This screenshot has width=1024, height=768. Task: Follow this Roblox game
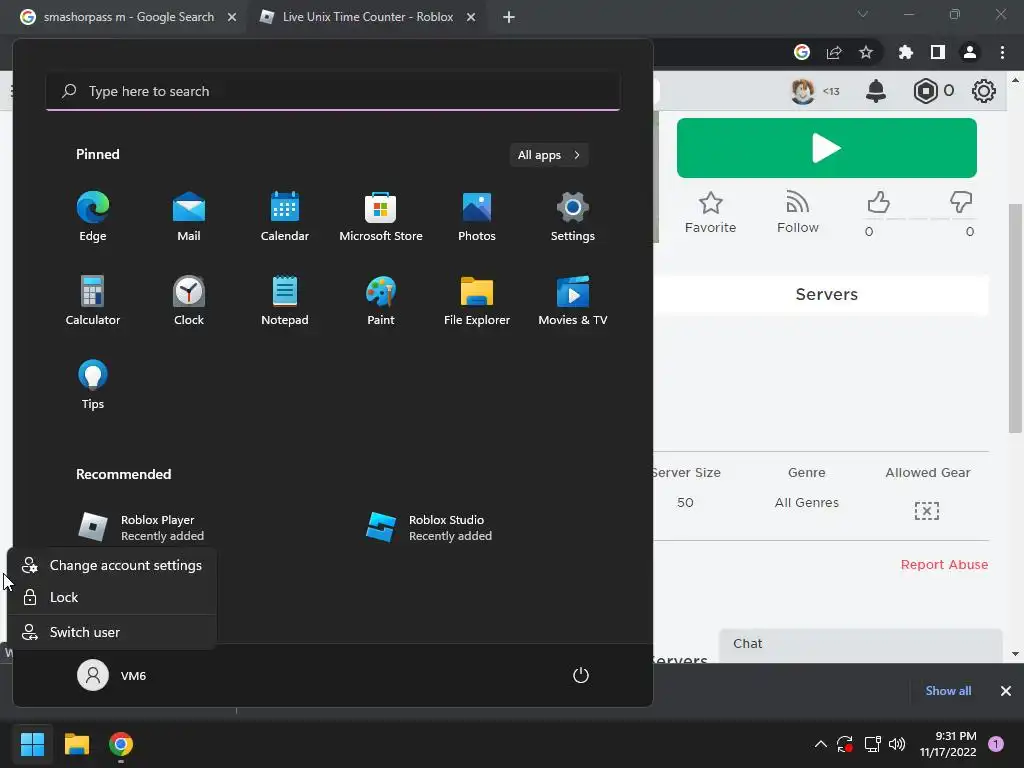pos(797,213)
